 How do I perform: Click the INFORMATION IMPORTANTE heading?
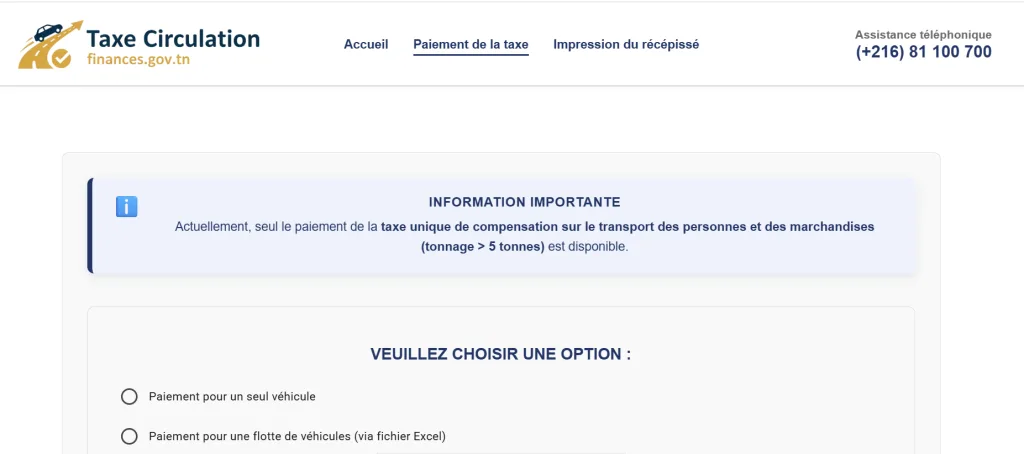[x=525, y=202]
